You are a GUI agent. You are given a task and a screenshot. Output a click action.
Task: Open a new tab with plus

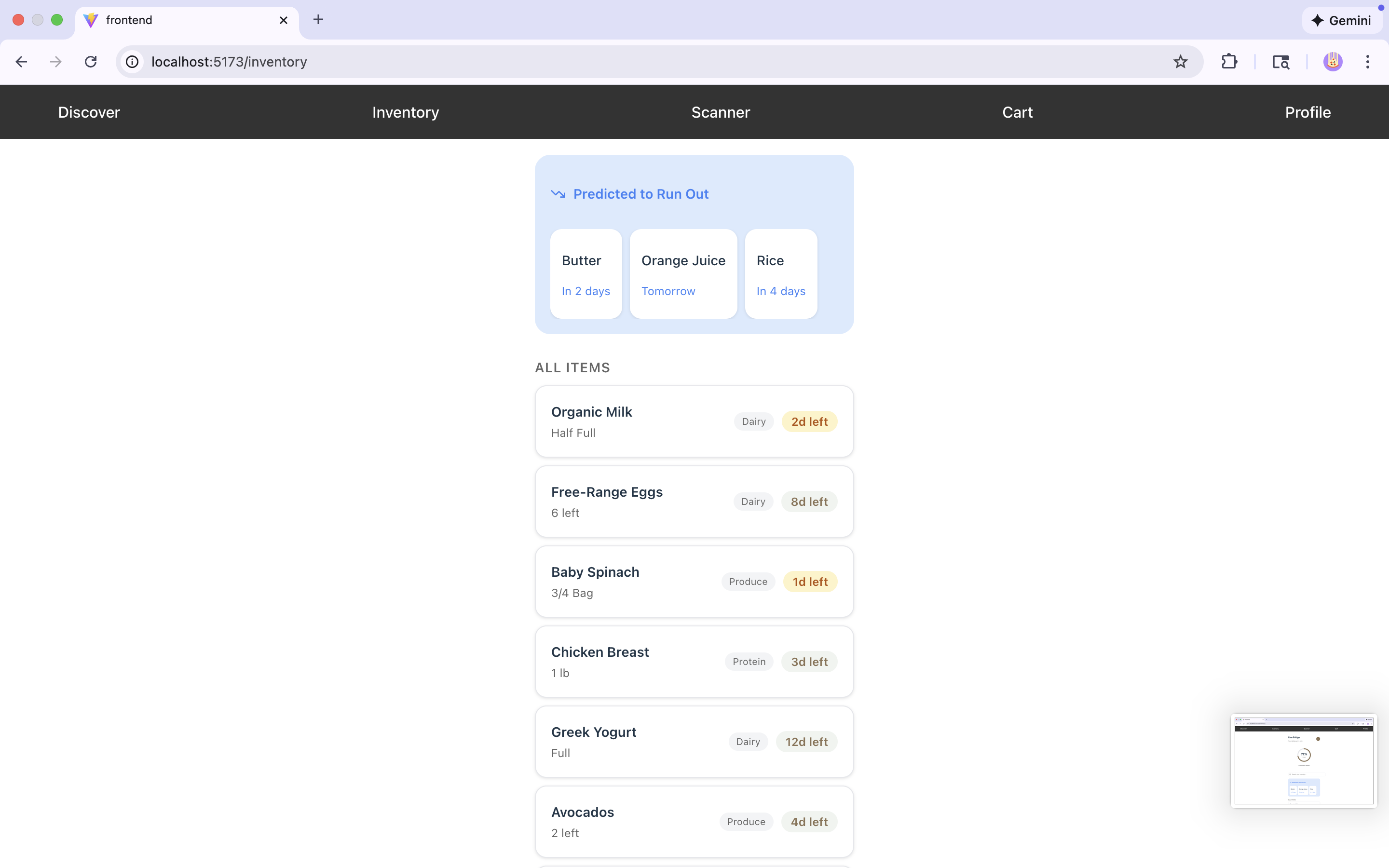pyautogui.click(x=318, y=19)
